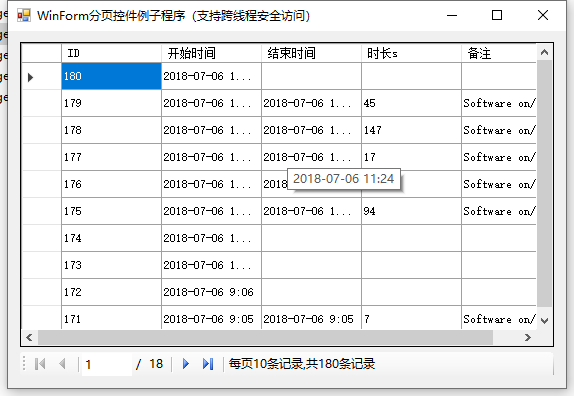
Task: Click the vertical scrollbar up arrow
Action: point(544,52)
